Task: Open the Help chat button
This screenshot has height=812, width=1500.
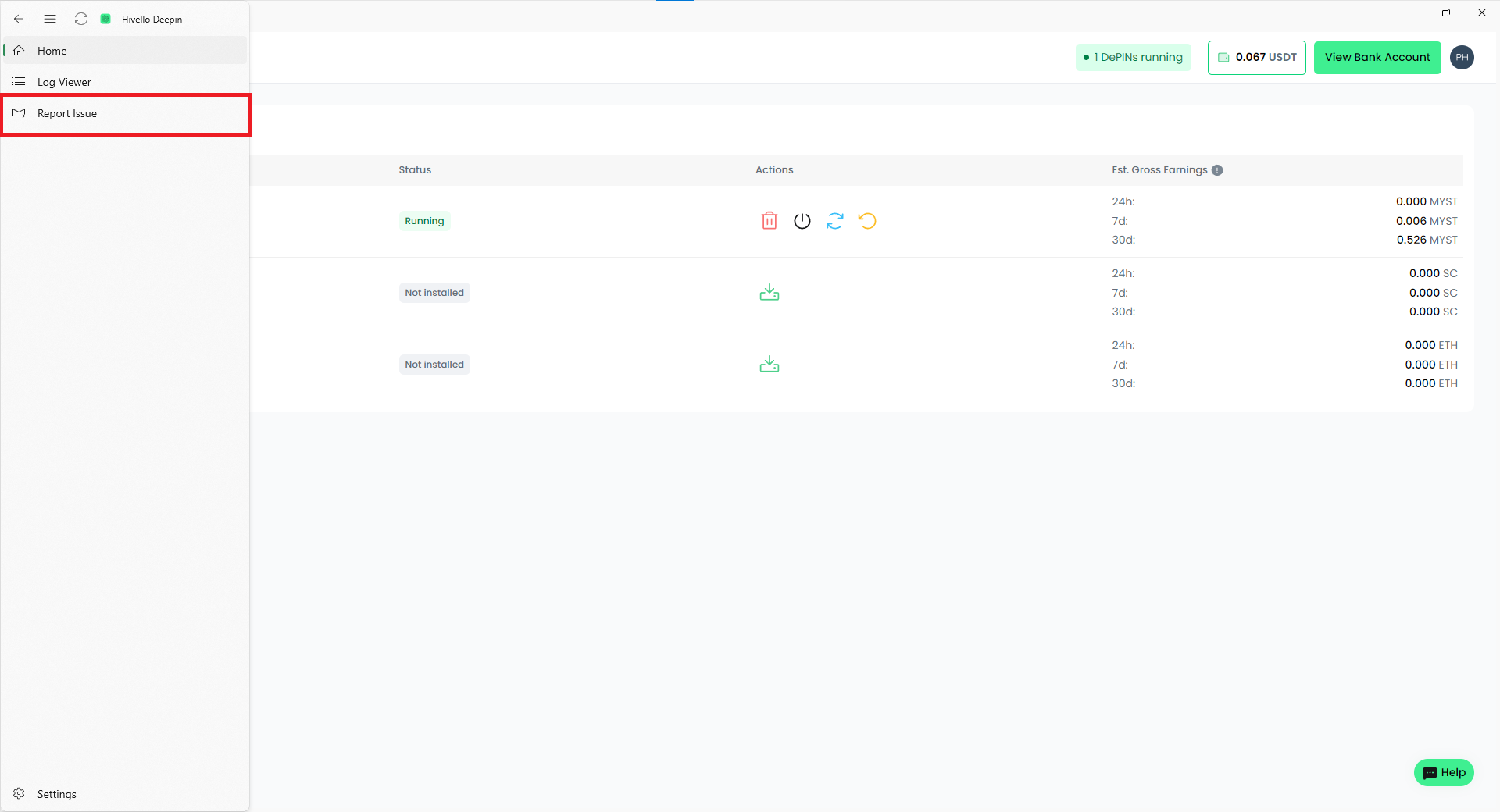Action: [1444, 773]
